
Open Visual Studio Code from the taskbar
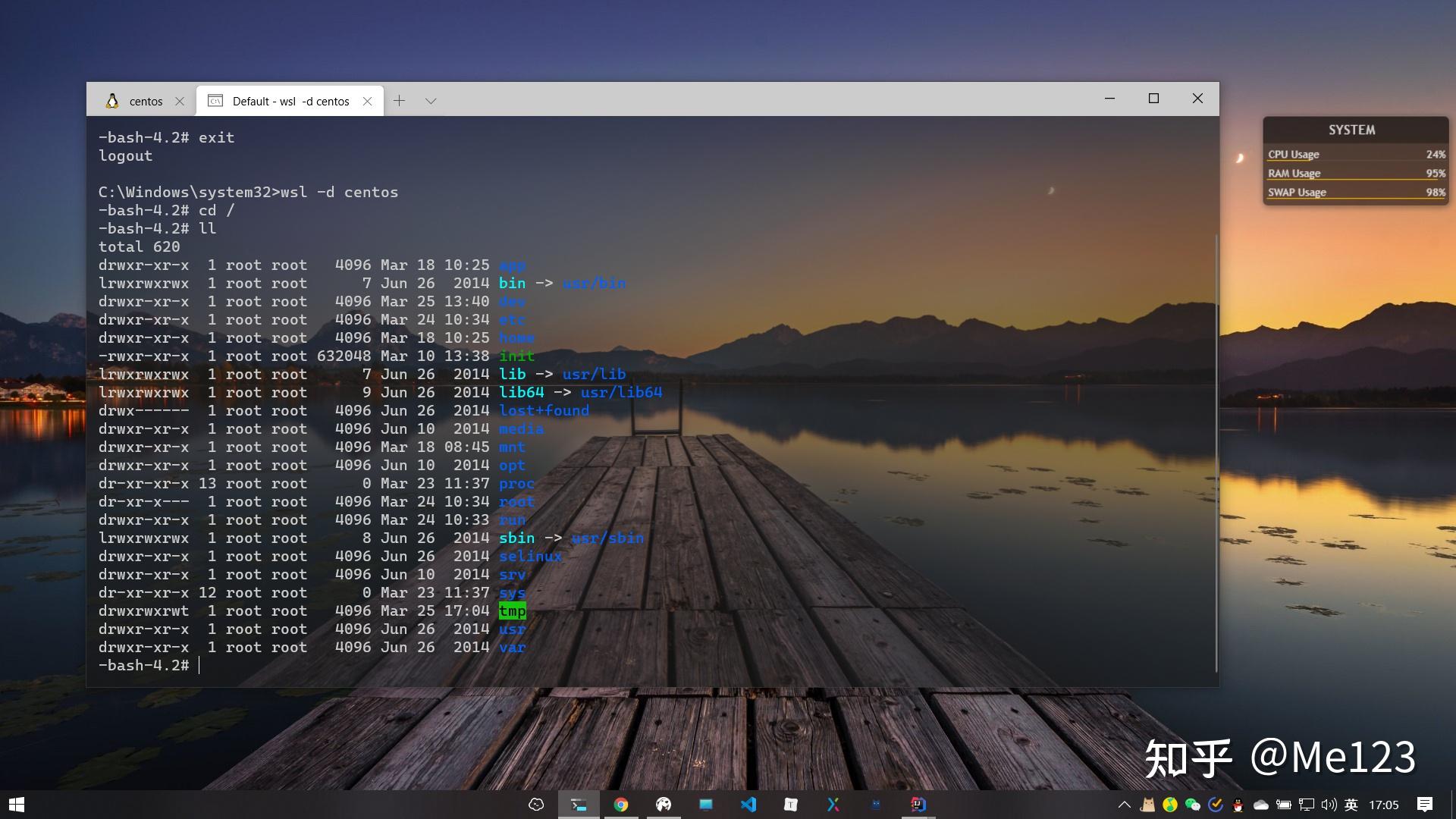click(x=748, y=805)
